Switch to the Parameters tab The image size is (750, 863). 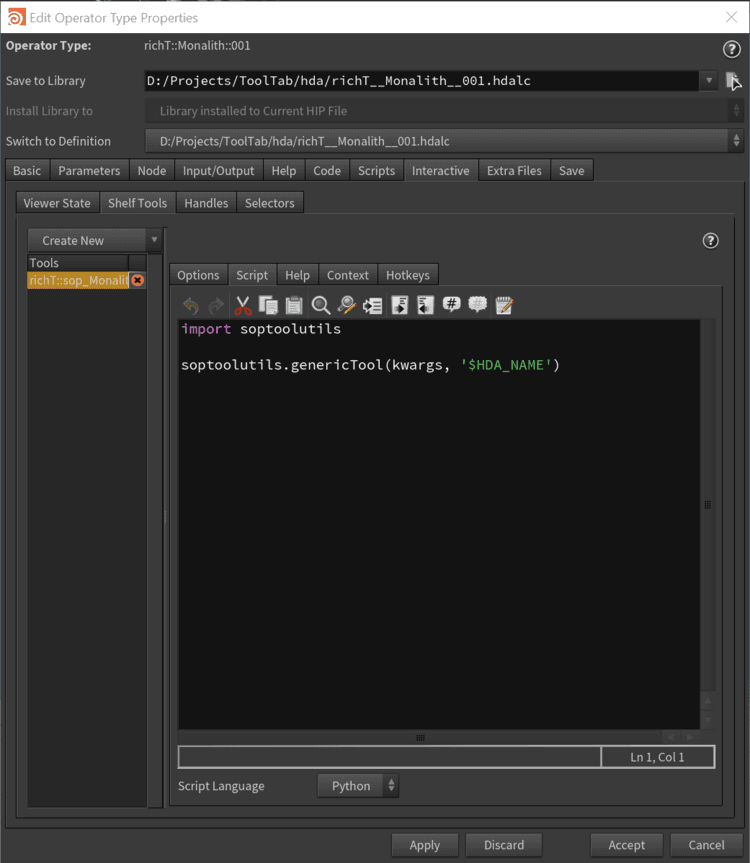[x=89, y=171]
